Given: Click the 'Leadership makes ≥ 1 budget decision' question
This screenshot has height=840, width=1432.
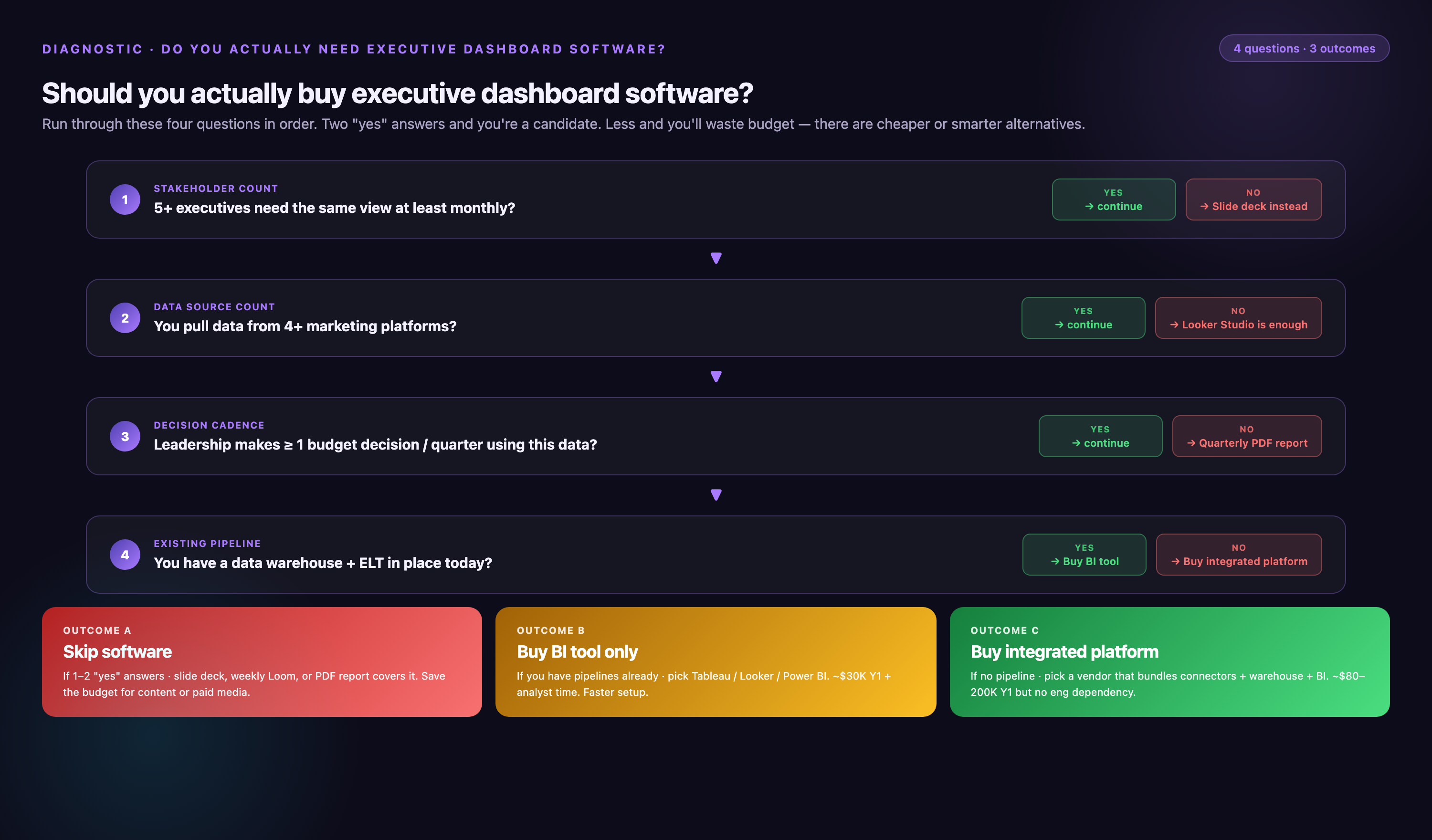Looking at the screenshot, I should (375, 444).
